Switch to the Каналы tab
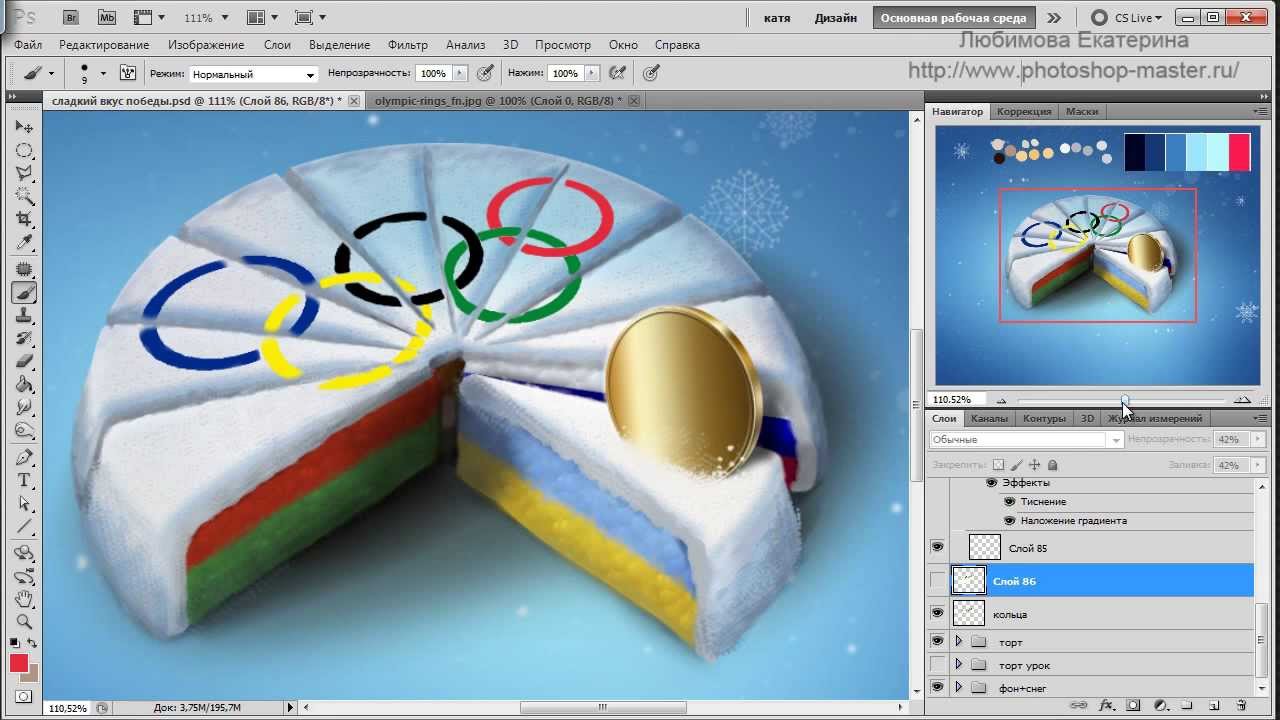Viewport: 1280px width, 720px height. (x=989, y=418)
